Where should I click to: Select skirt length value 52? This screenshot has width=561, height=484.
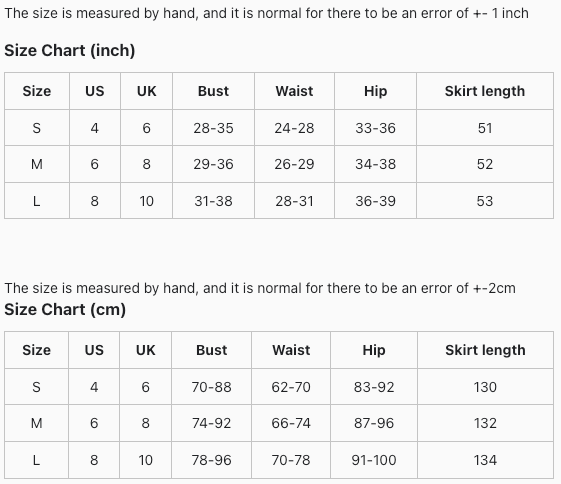pyautogui.click(x=485, y=164)
